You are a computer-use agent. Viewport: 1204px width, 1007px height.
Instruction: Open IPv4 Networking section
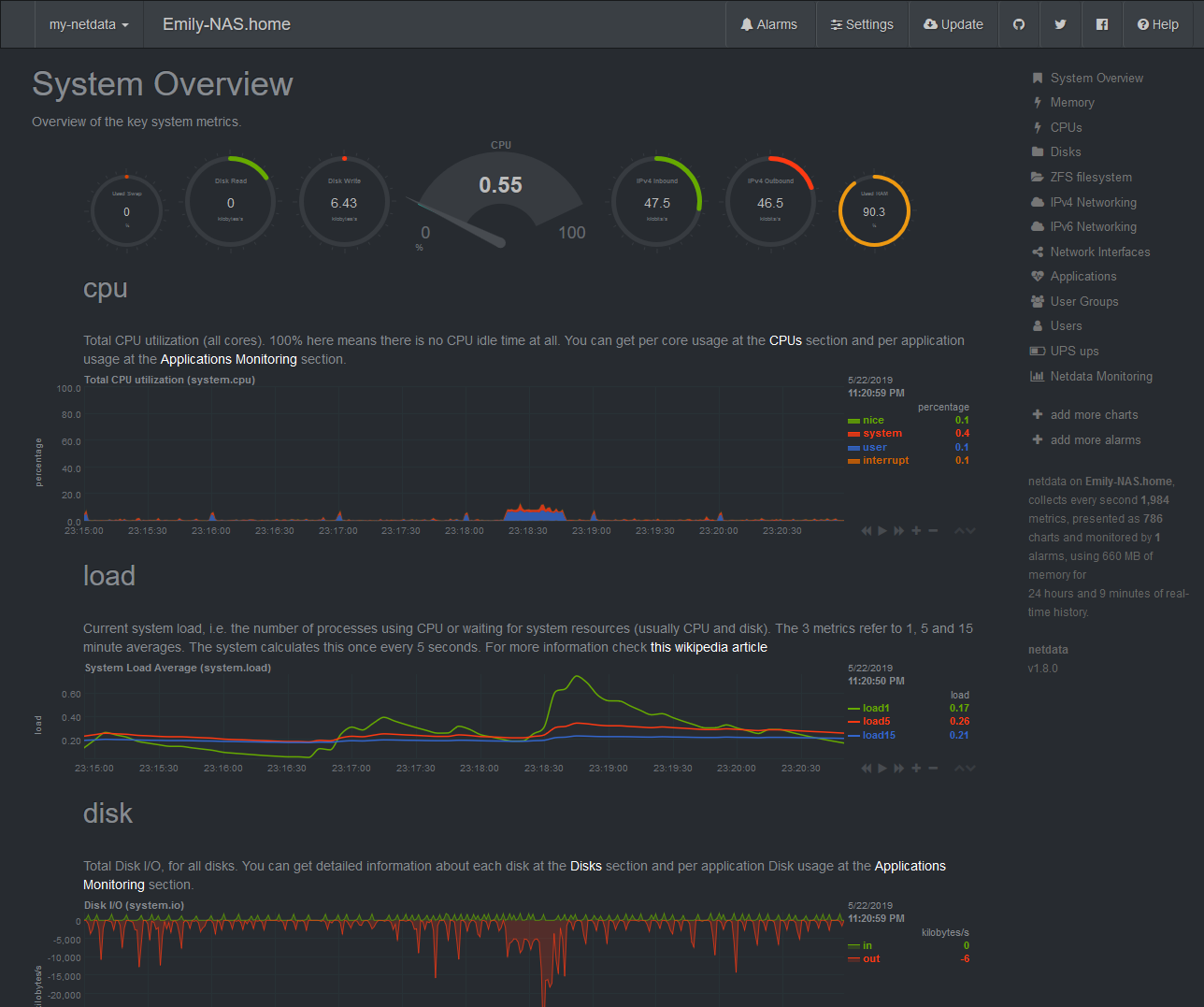point(1093,202)
